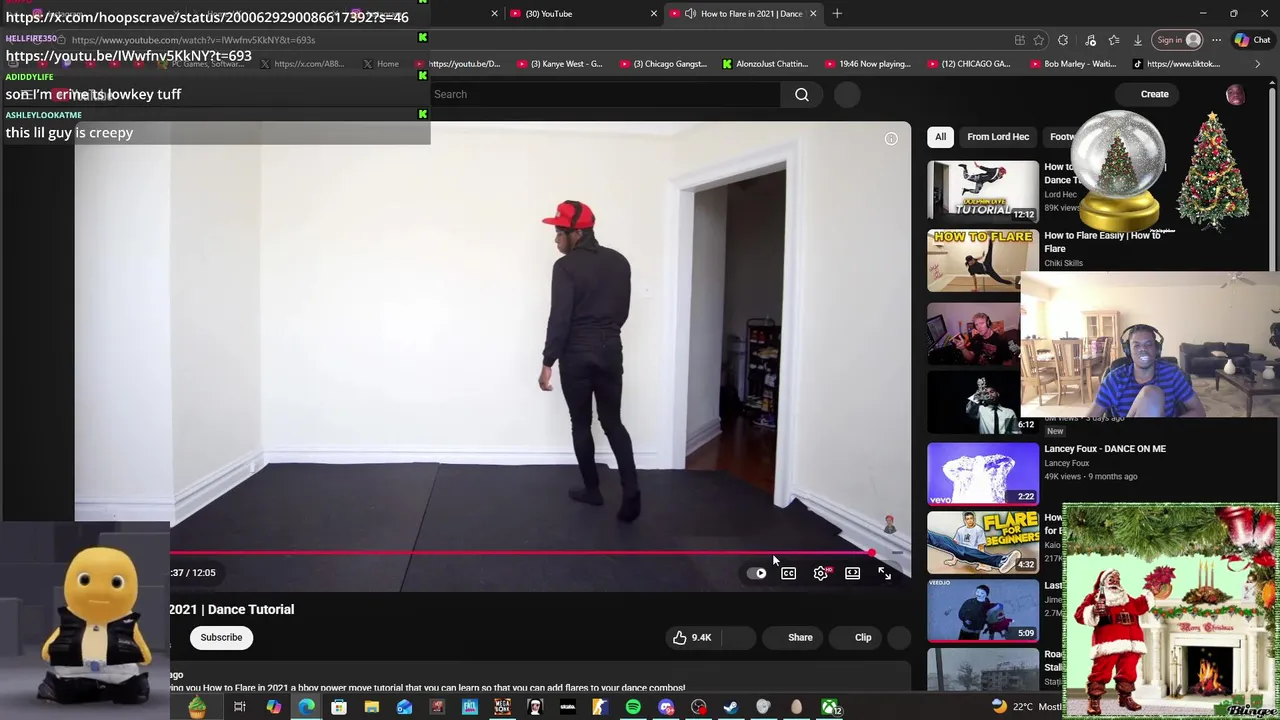Open the 6:12 length video thumbnail
This screenshot has height=720, width=1280.
click(x=983, y=403)
